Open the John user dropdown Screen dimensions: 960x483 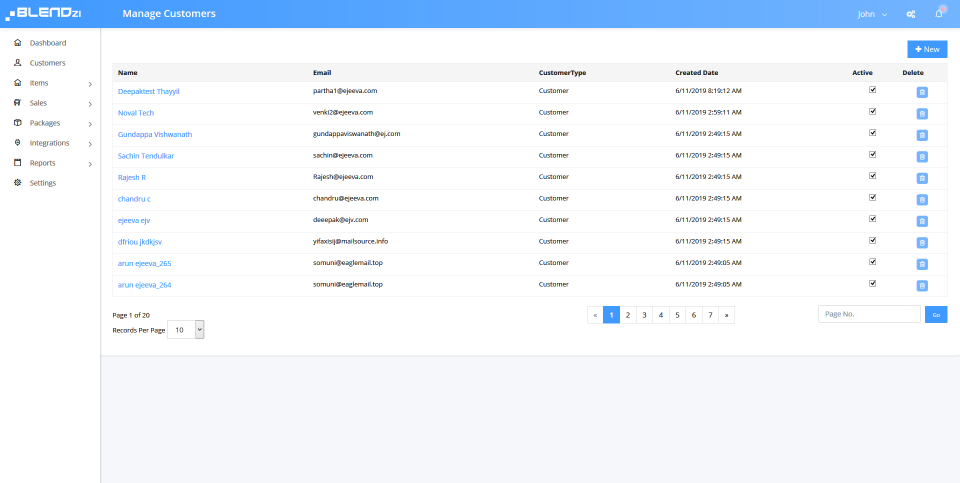pos(872,14)
